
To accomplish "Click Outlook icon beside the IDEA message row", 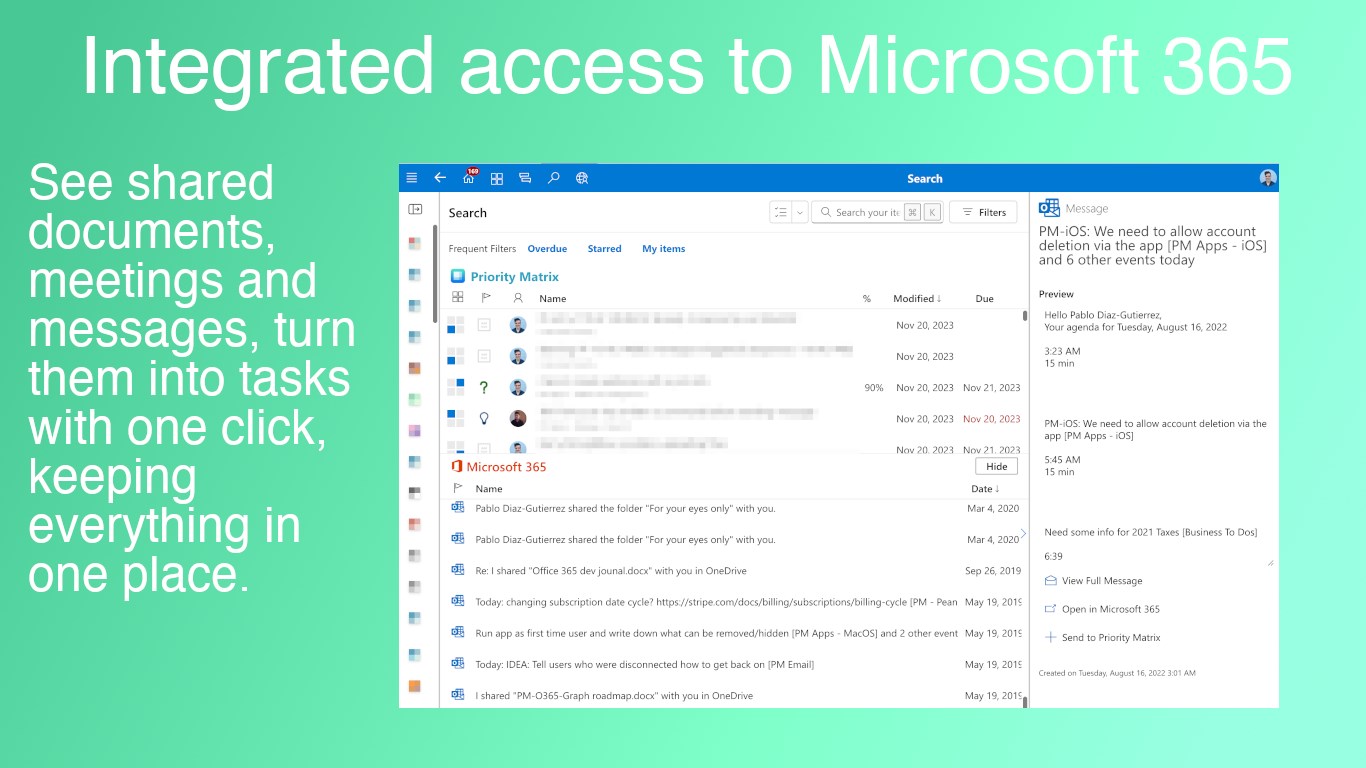I will click(x=458, y=663).
